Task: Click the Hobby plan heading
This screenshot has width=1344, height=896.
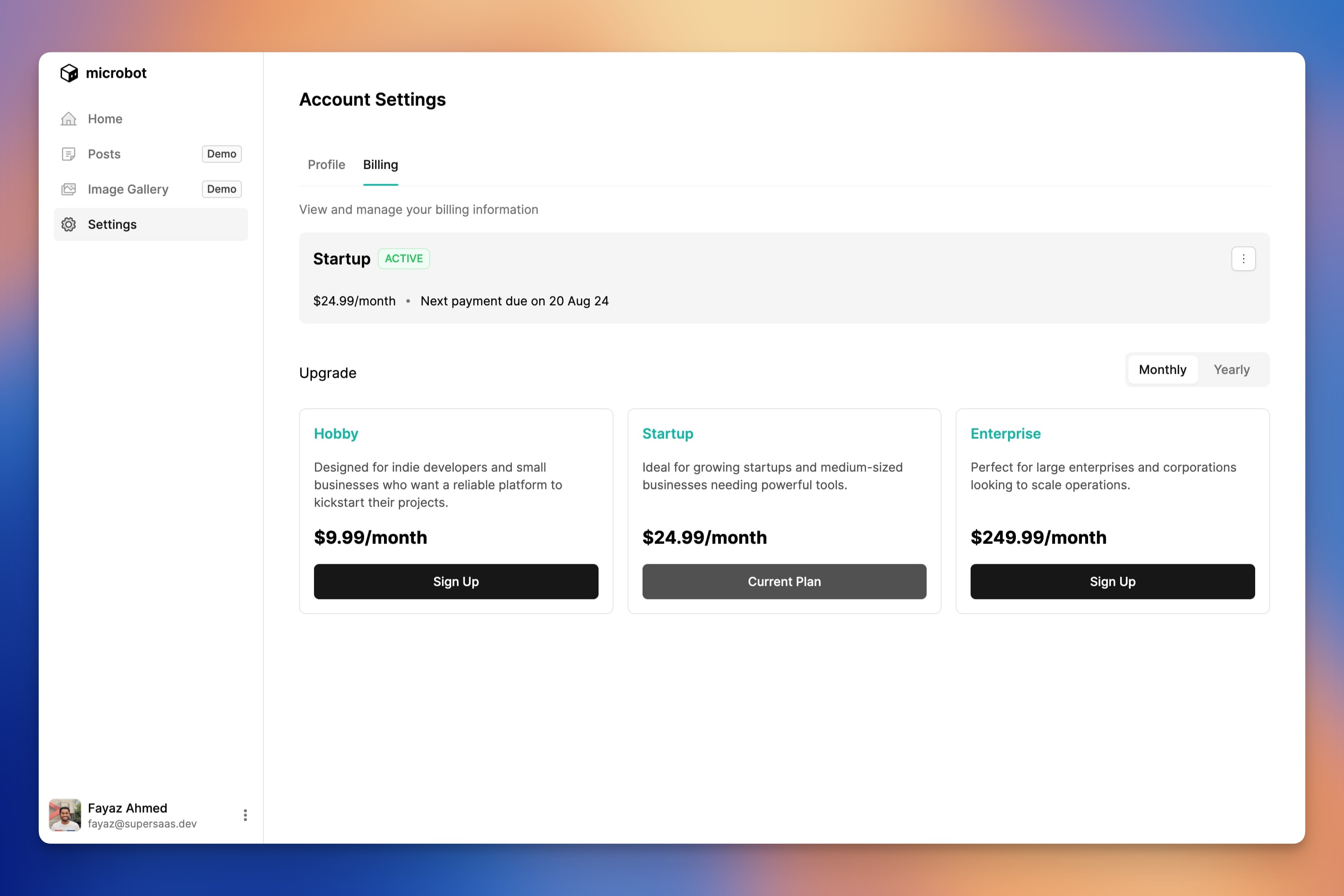Action: [336, 434]
